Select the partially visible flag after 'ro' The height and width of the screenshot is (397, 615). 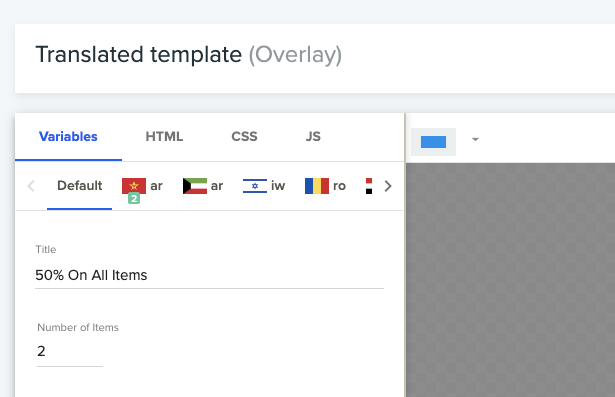coord(369,186)
